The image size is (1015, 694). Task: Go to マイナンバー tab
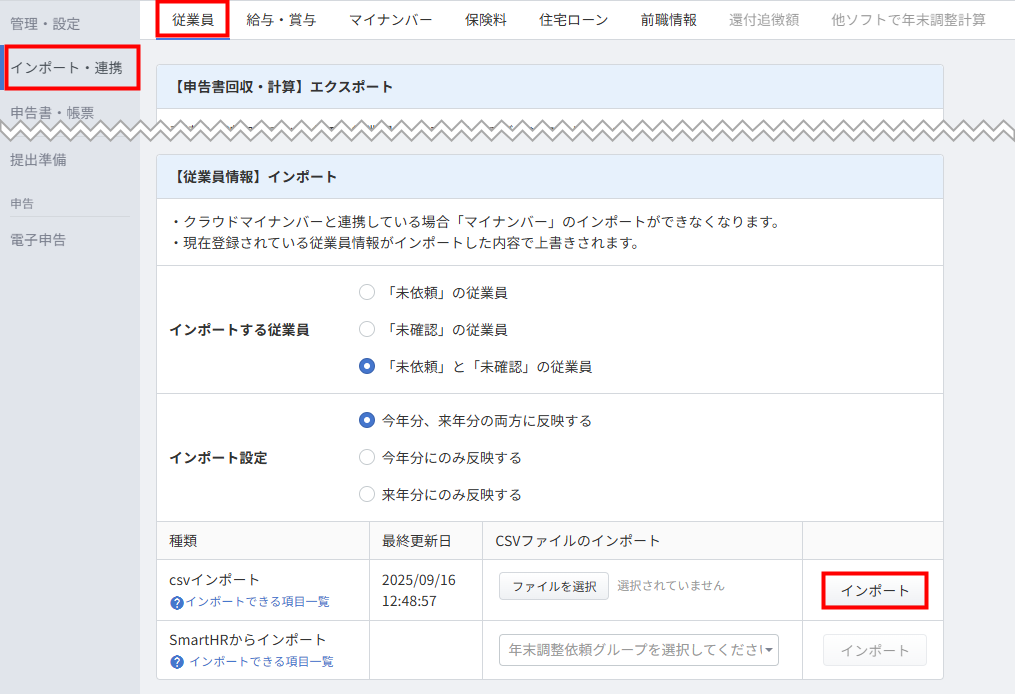click(x=391, y=19)
